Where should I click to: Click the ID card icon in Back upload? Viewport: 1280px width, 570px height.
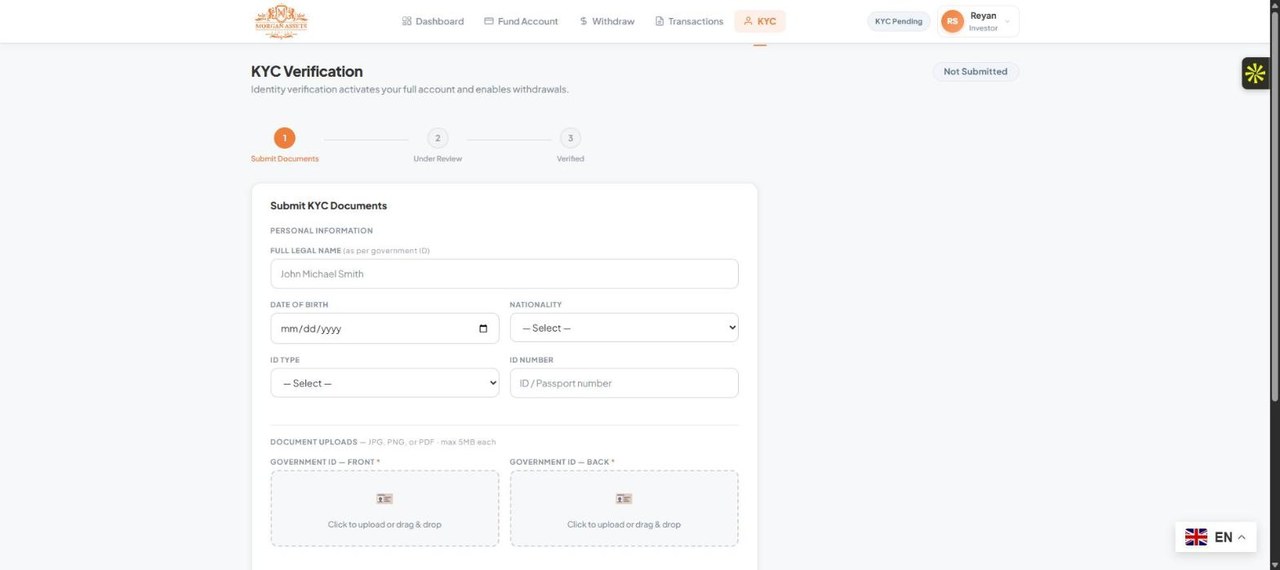624,498
